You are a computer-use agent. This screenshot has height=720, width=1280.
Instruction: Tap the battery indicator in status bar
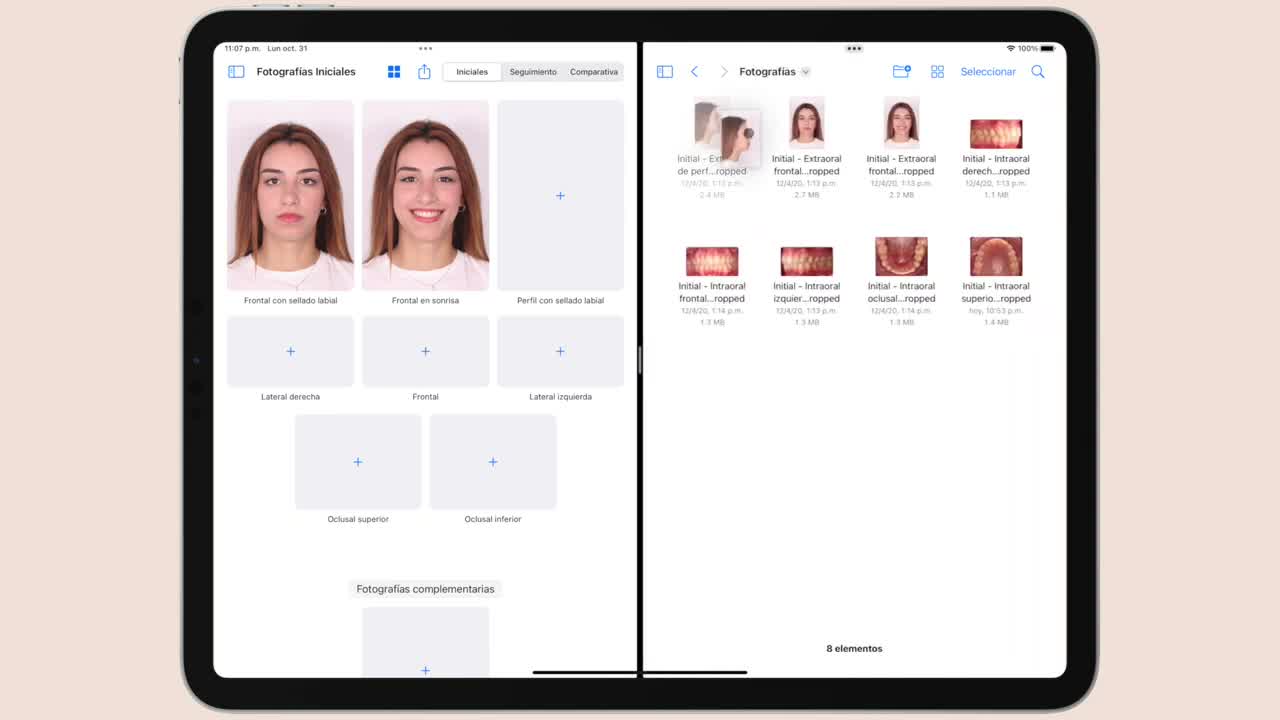click(x=1047, y=48)
